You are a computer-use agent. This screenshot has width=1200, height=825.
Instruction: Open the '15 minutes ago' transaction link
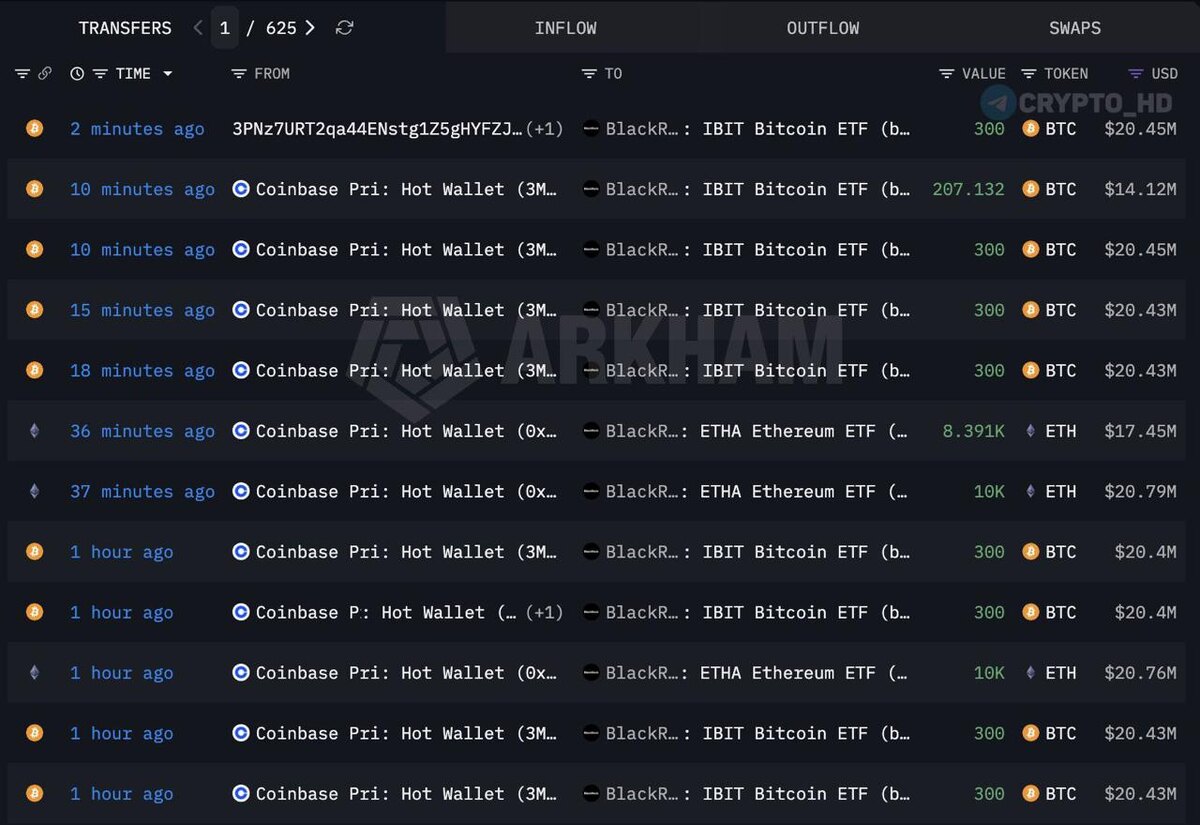(x=142, y=310)
